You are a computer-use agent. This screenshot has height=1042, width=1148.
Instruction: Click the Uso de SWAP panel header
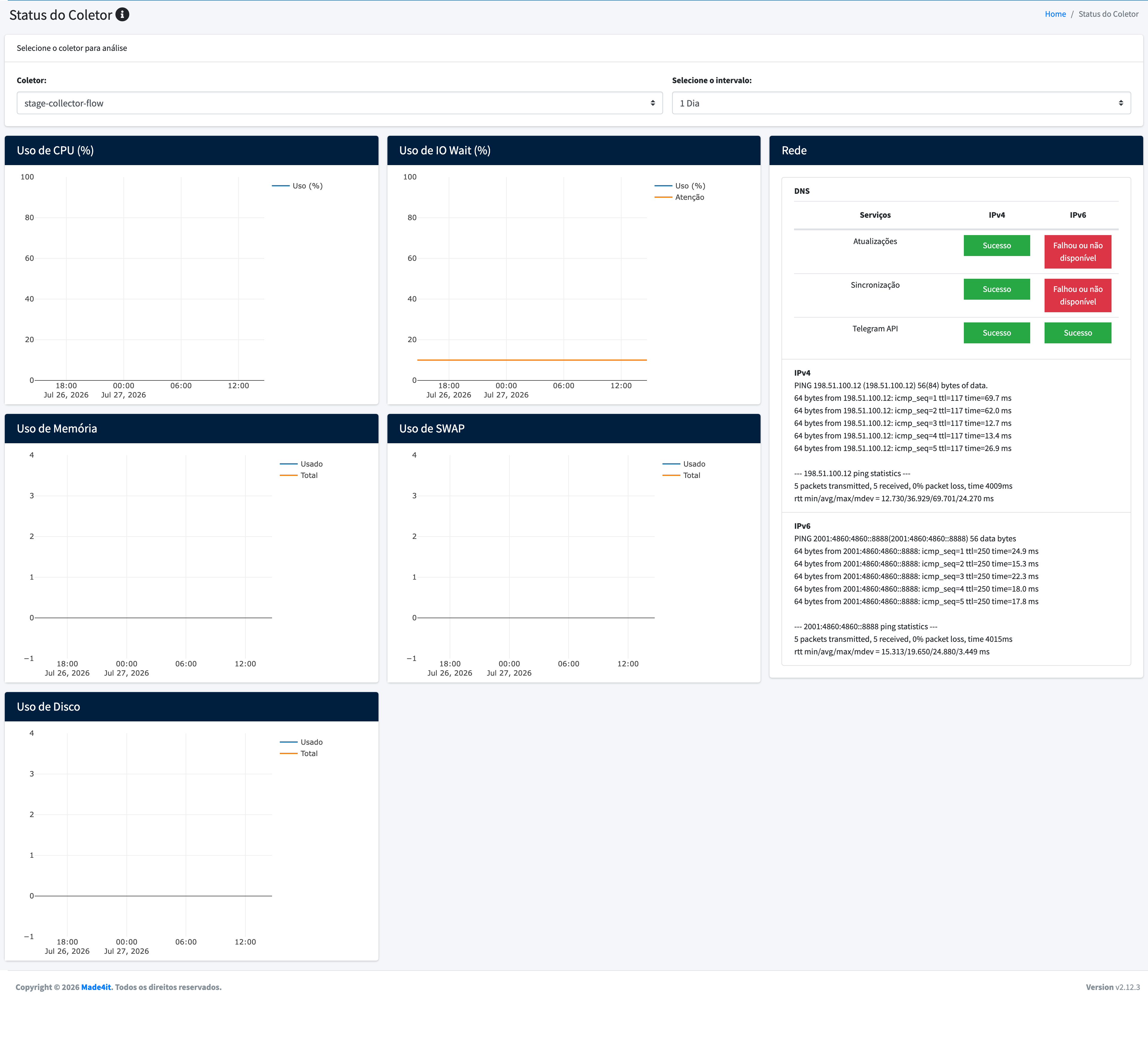(x=573, y=428)
